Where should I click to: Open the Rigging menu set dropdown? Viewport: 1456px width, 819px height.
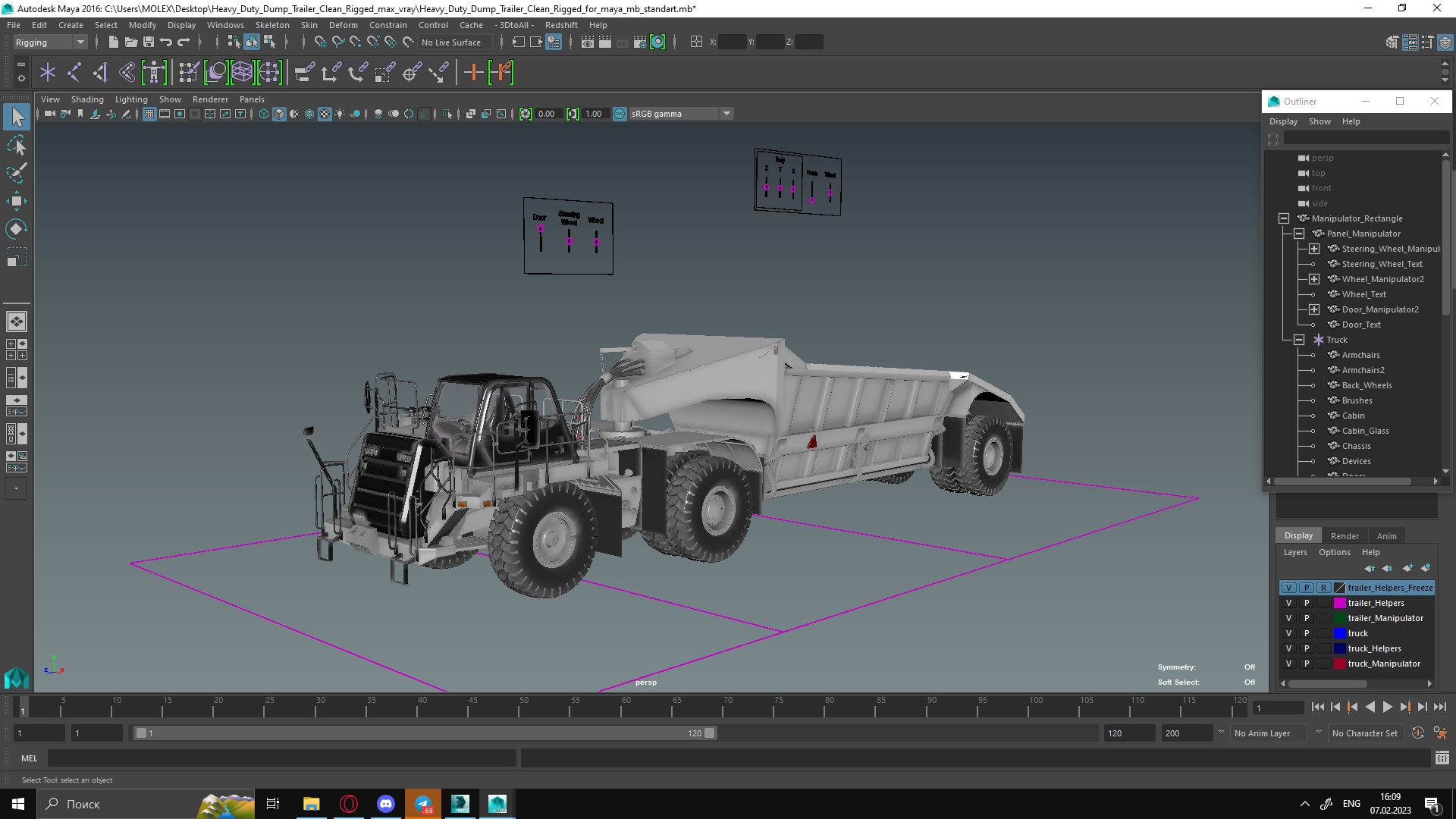[x=50, y=42]
